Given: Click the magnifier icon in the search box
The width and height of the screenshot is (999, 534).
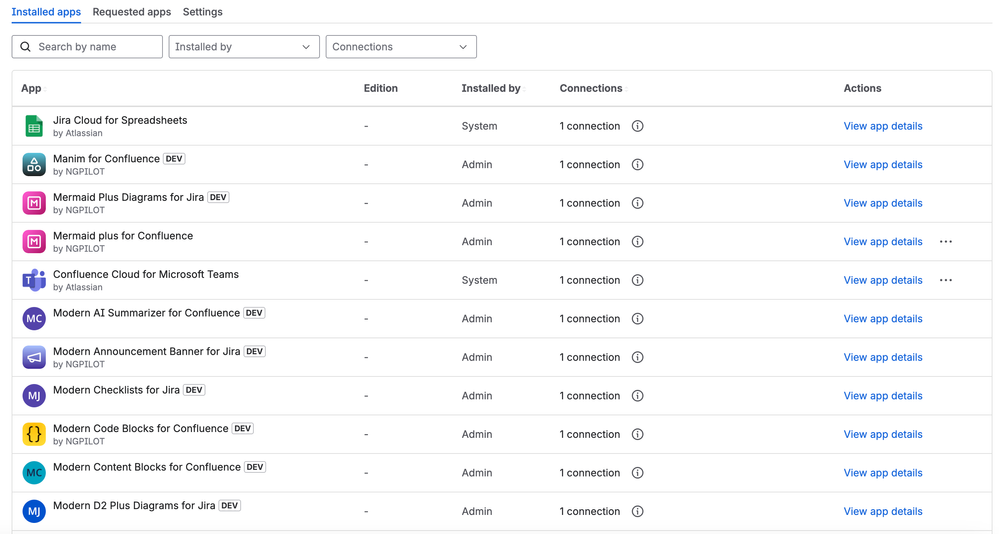Looking at the screenshot, I should 25,47.
